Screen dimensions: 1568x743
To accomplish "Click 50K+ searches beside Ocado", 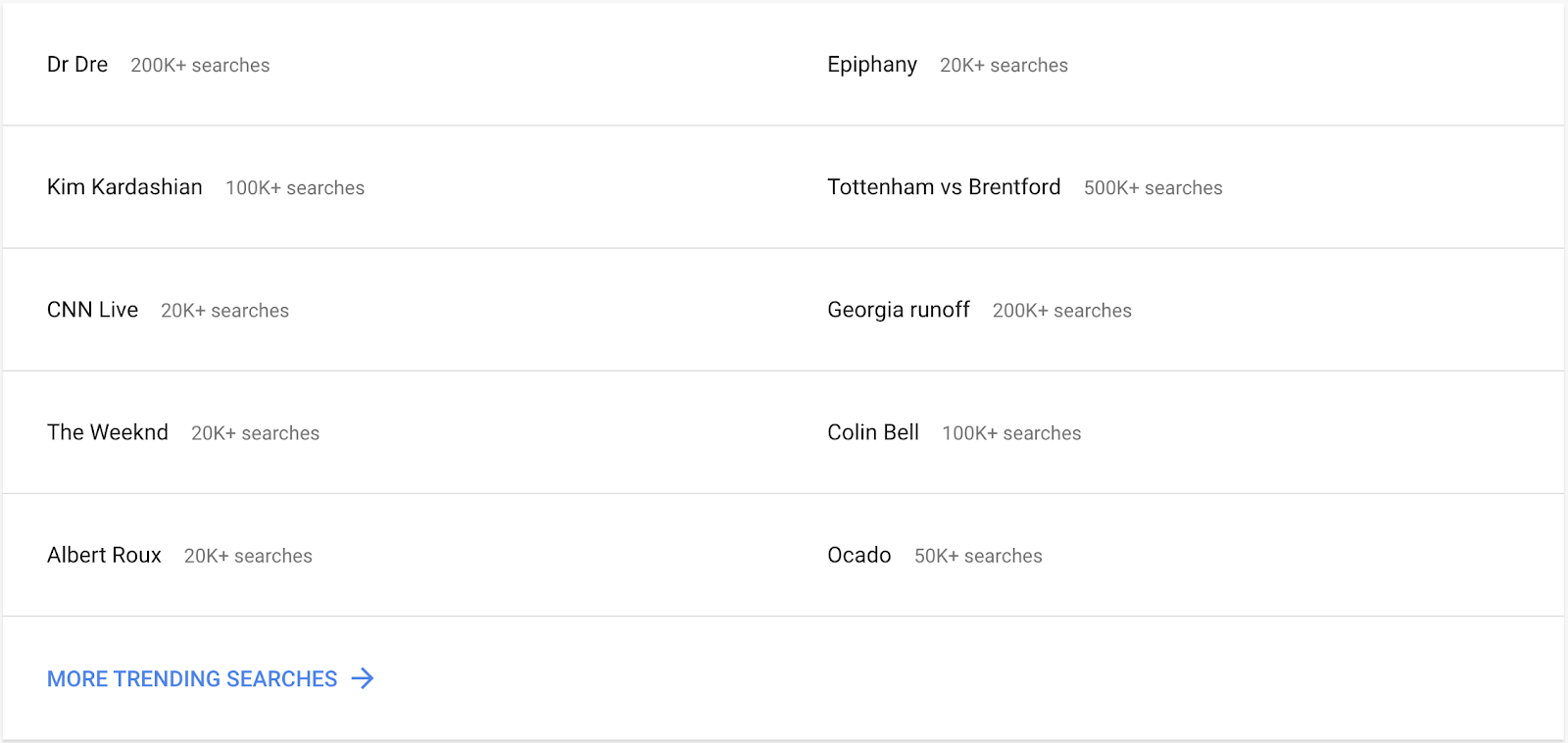I will (x=978, y=556).
